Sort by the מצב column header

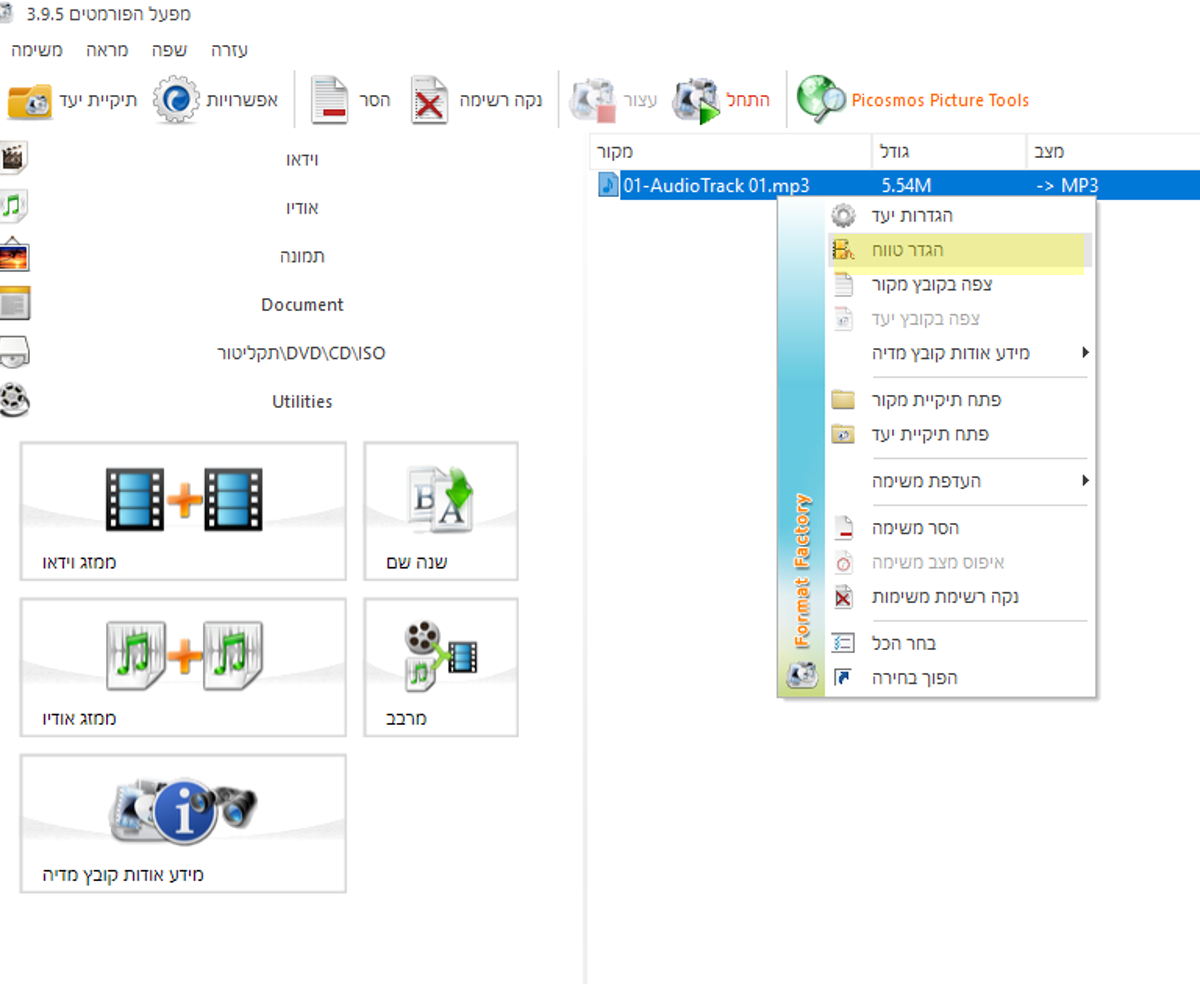(x=1113, y=152)
